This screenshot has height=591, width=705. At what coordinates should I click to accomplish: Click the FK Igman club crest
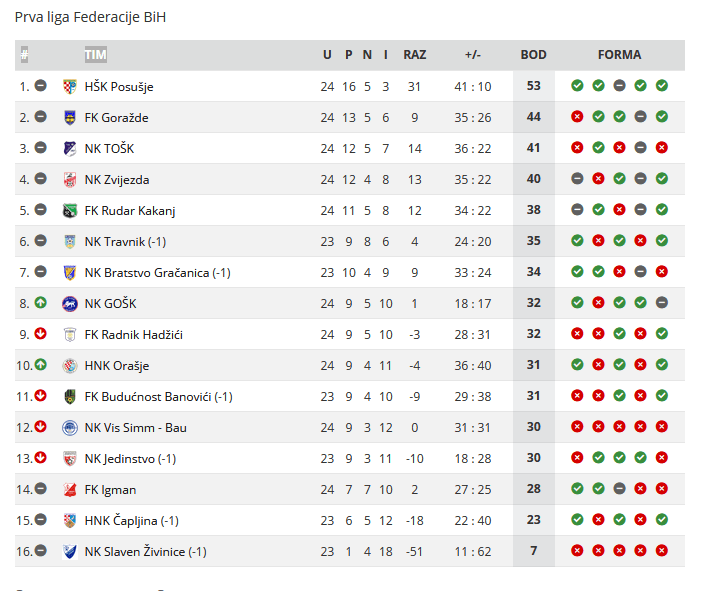click(x=70, y=490)
